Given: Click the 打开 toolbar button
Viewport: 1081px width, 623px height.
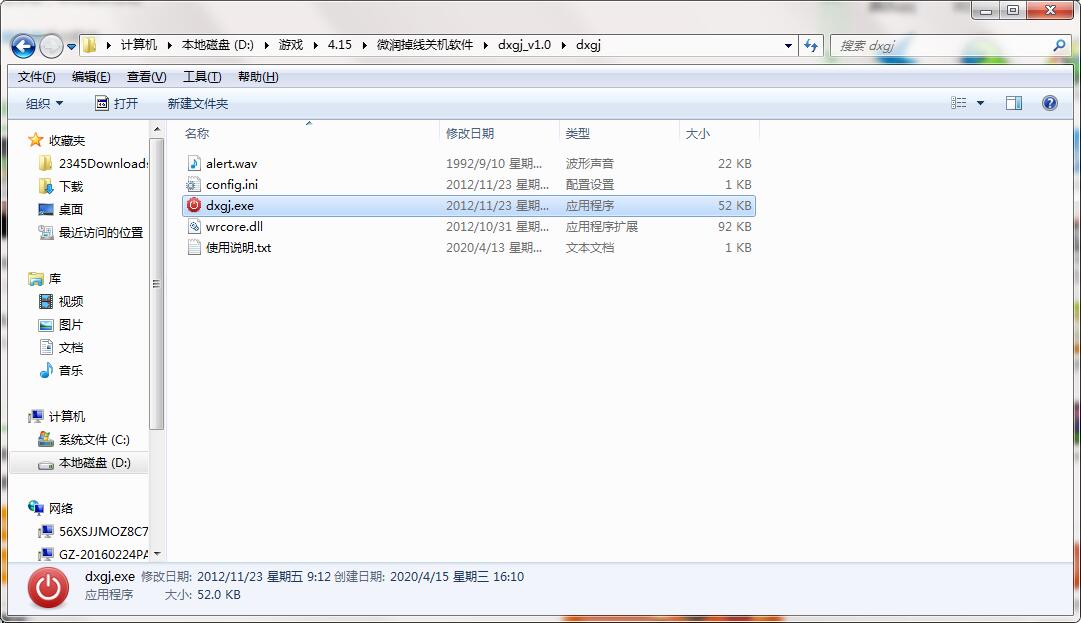Looking at the screenshot, I should click(x=119, y=102).
